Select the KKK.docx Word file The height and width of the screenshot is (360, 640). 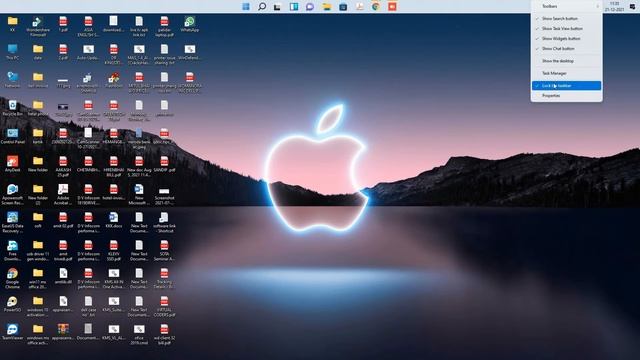pyautogui.click(x=113, y=220)
